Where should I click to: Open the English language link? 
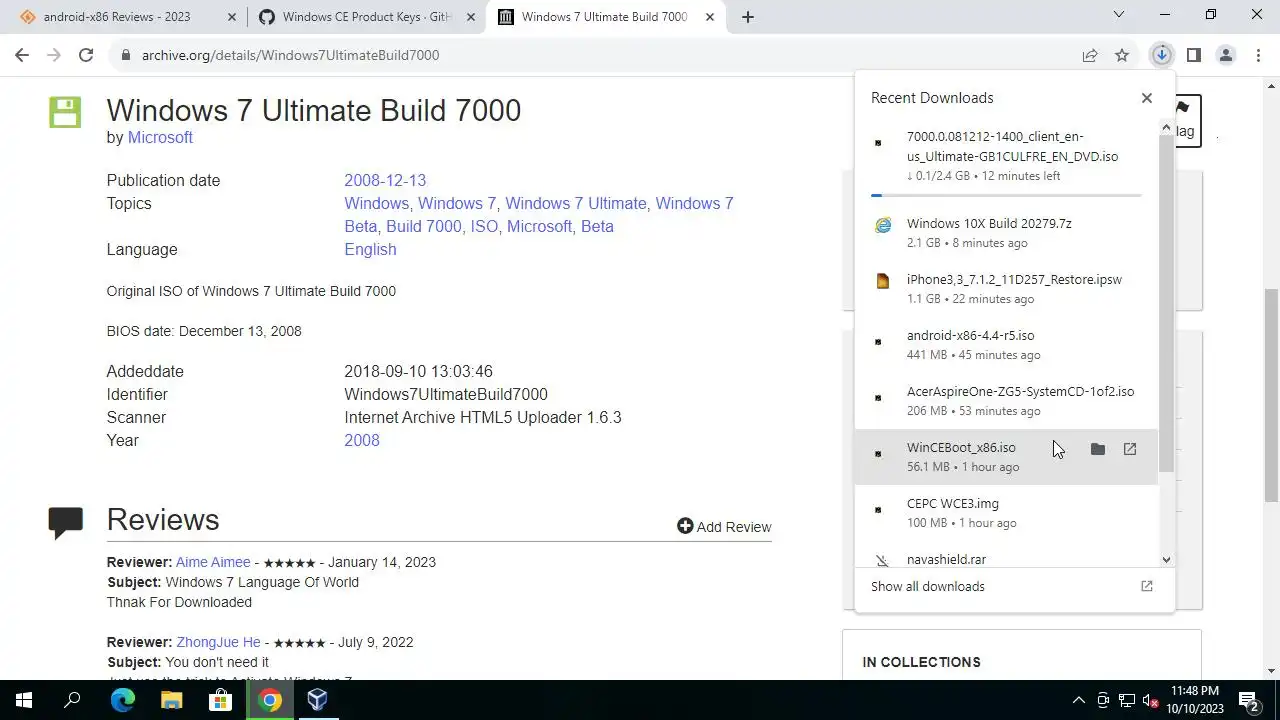point(370,249)
